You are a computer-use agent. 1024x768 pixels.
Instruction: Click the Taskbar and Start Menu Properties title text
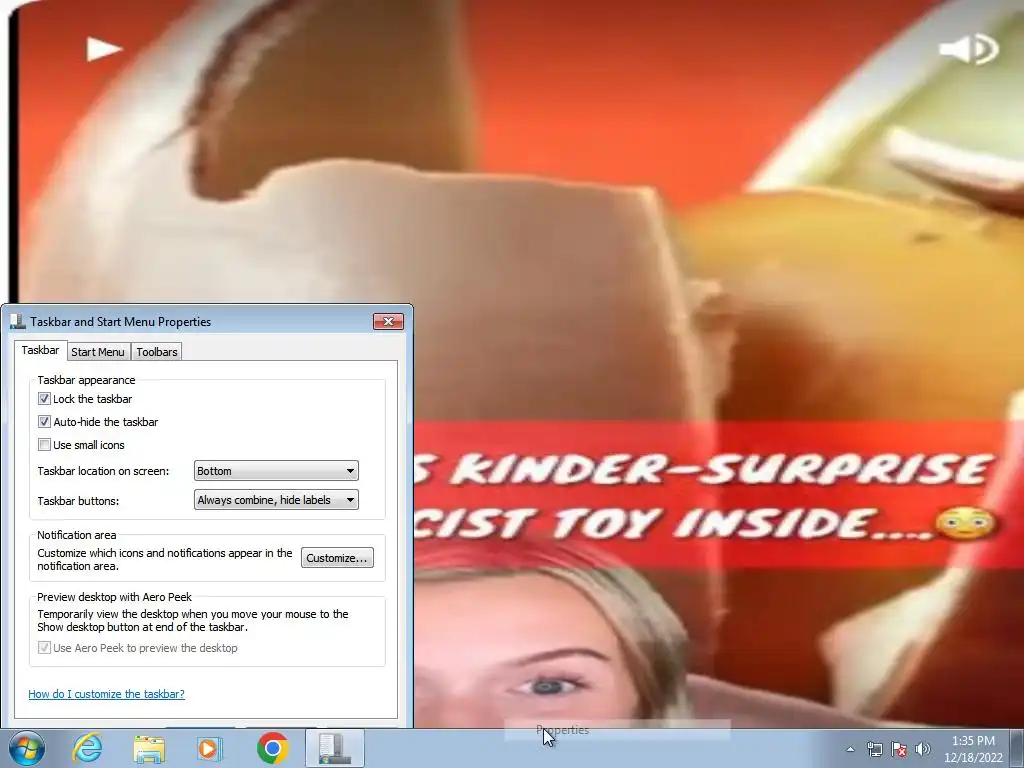[x=121, y=322]
